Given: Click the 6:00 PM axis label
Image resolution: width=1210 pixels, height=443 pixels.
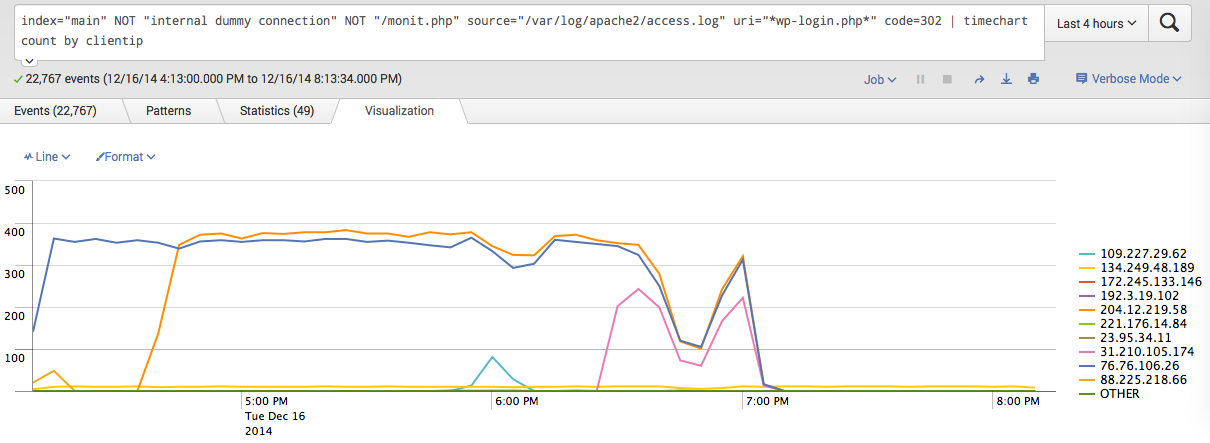Looking at the screenshot, I should (517, 402).
